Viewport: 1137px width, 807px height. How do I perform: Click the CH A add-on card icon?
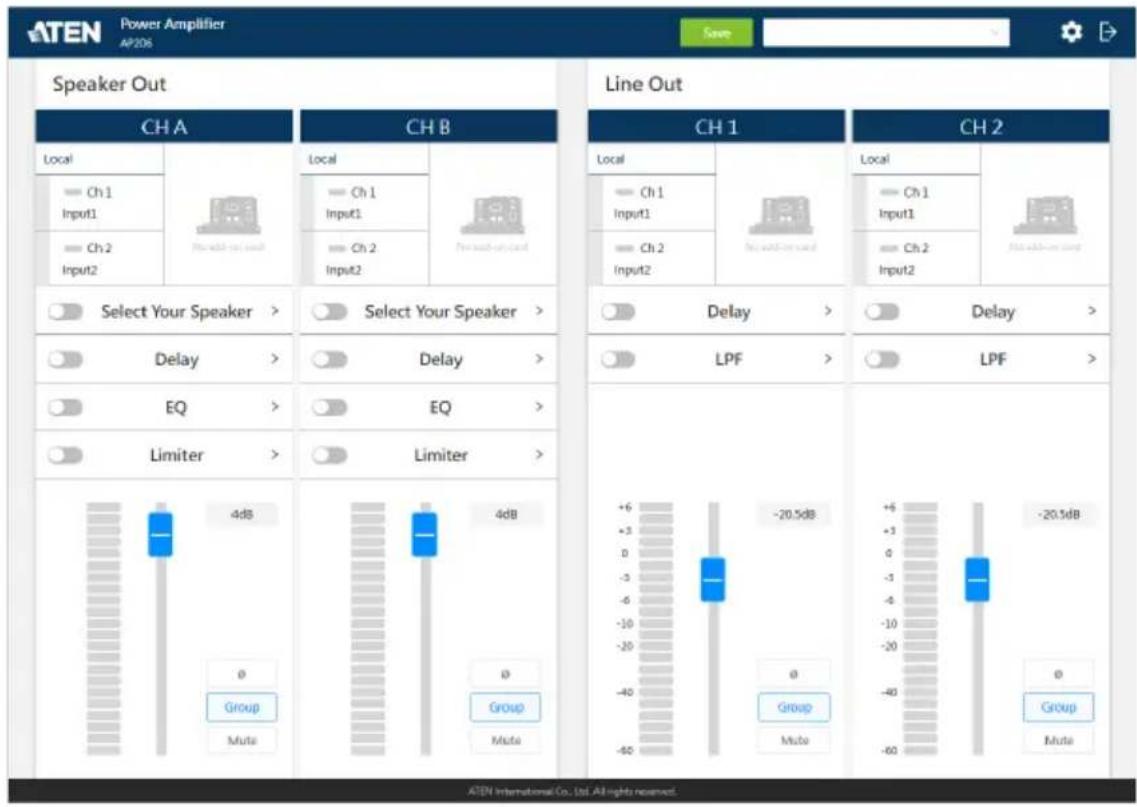click(x=228, y=215)
